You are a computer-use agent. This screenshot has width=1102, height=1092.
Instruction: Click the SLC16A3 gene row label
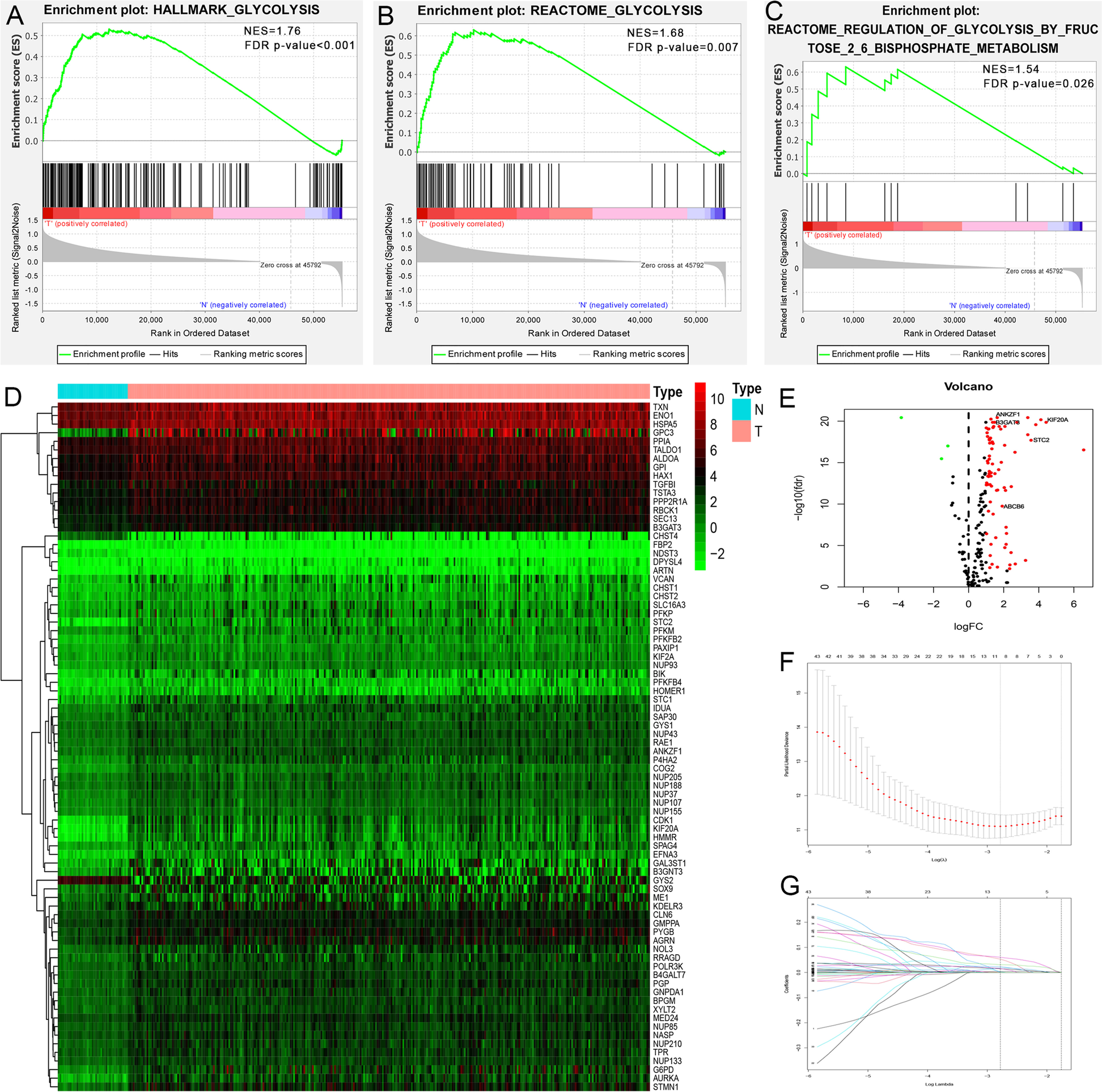tap(669, 605)
